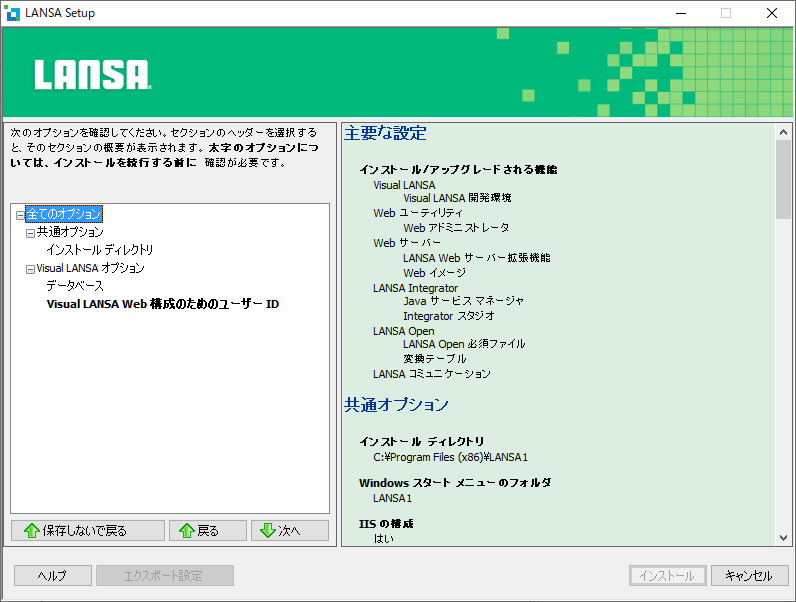Click Windows スタート メニュー のフォルダ label
The height and width of the screenshot is (602, 796).
point(455,483)
